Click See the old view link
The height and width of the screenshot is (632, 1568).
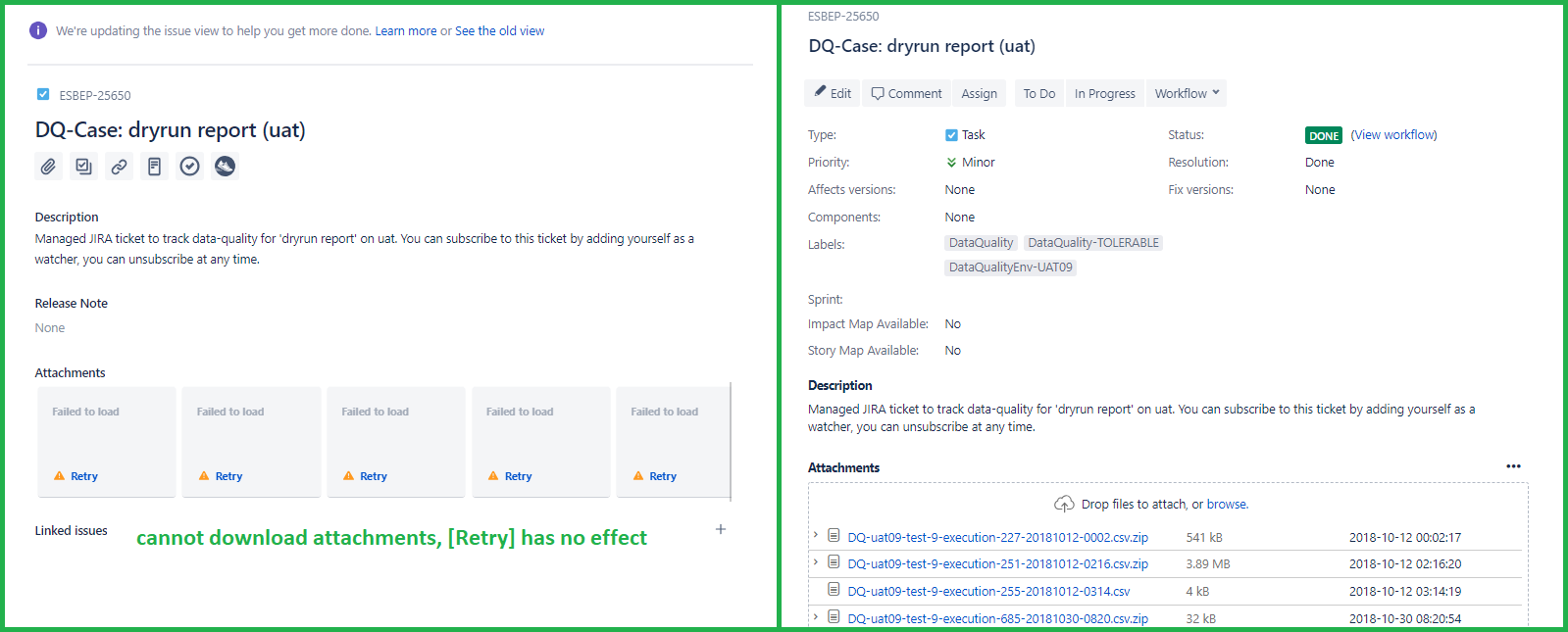[499, 31]
